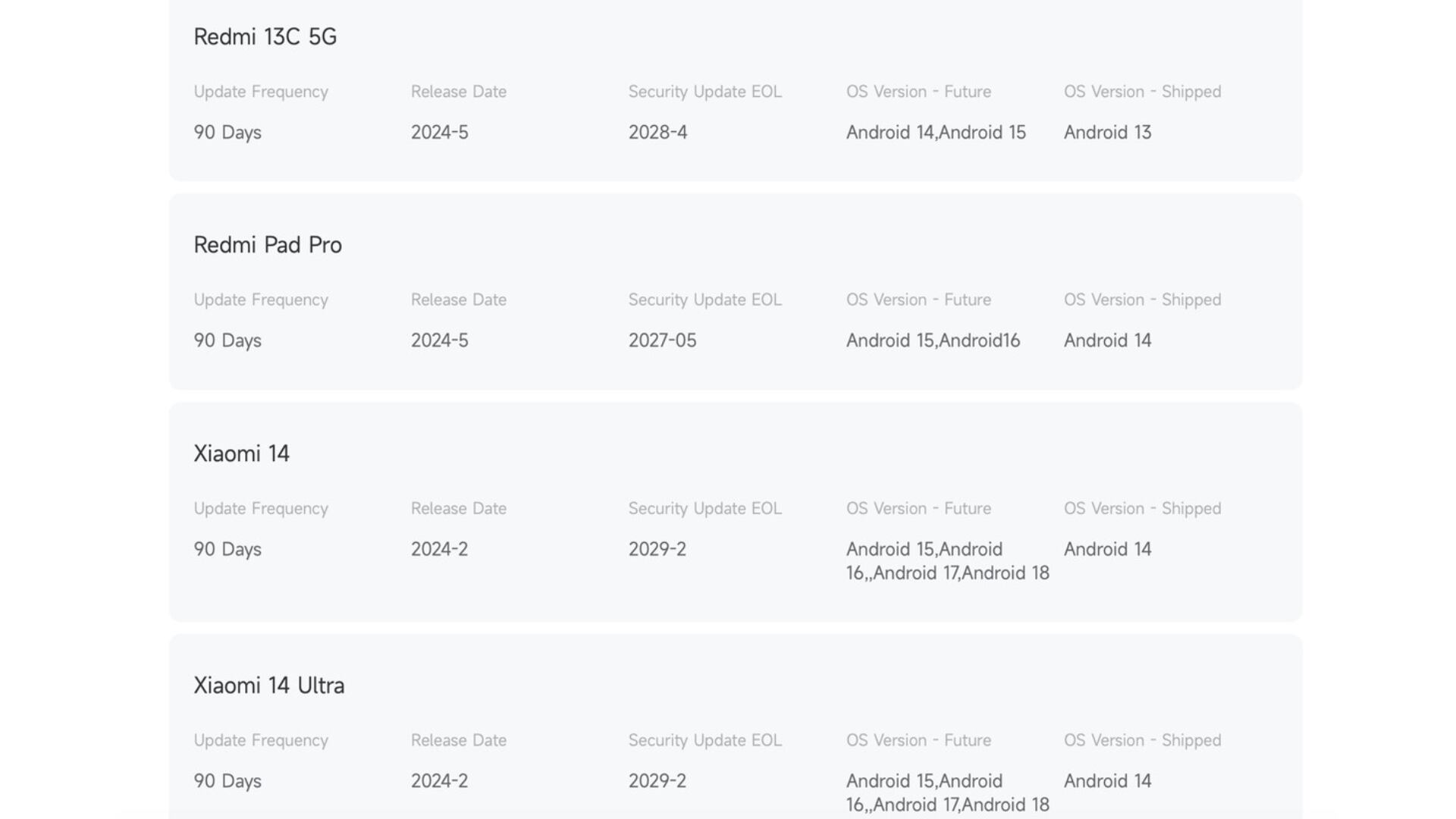Click Xiaomi 14's 2024-2 release date
This screenshot has width=1456, height=819.
tap(439, 549)
